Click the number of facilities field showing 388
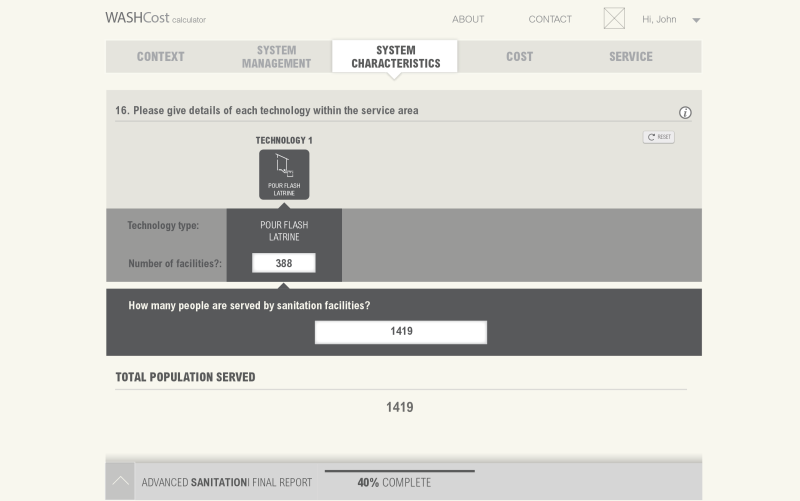The image size is (800, 501). click(284, 263)
